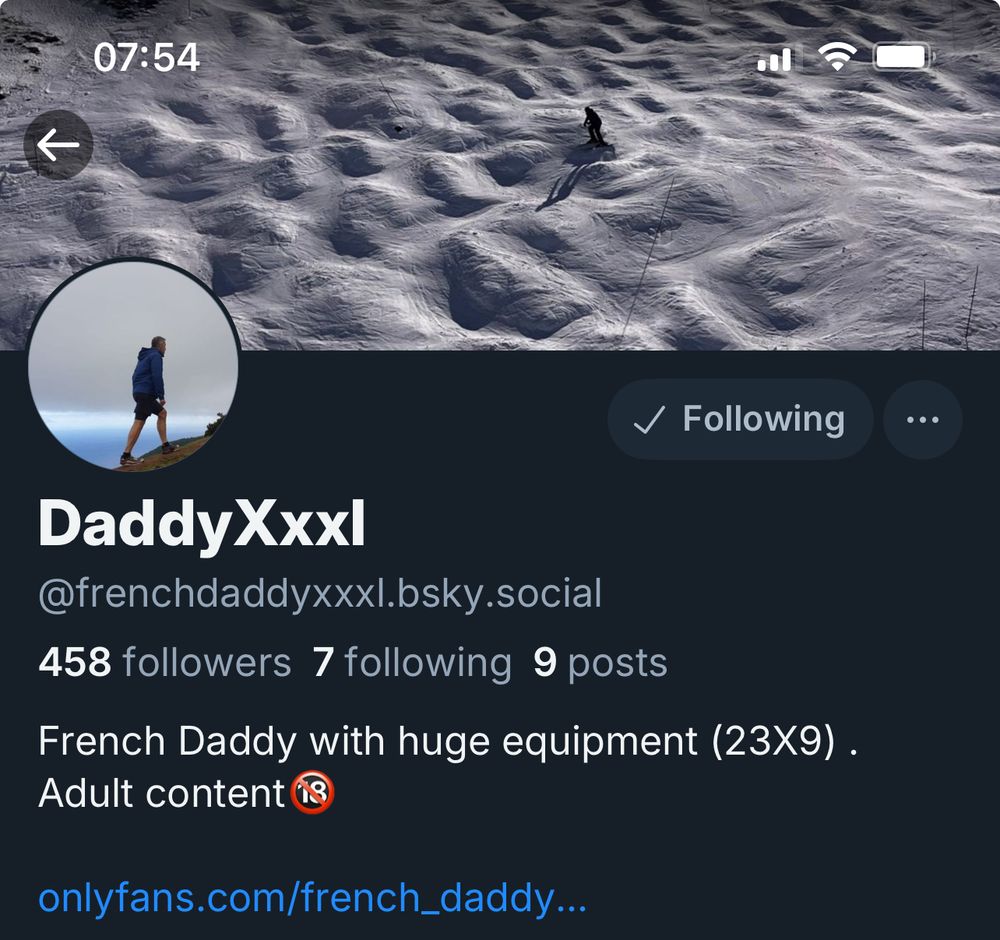View the 458 followers list
1000x940 pixels.
point(165,662)
